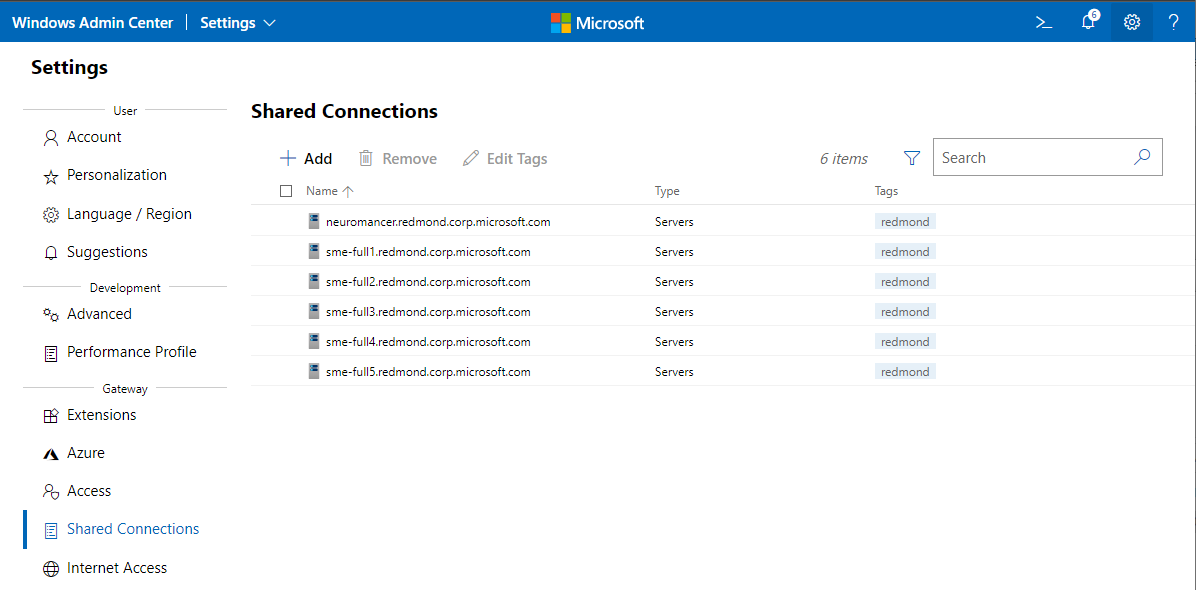Screen dimensions: 1196x590
Task: Open the help question mark icon
Action: point(1174,22)
